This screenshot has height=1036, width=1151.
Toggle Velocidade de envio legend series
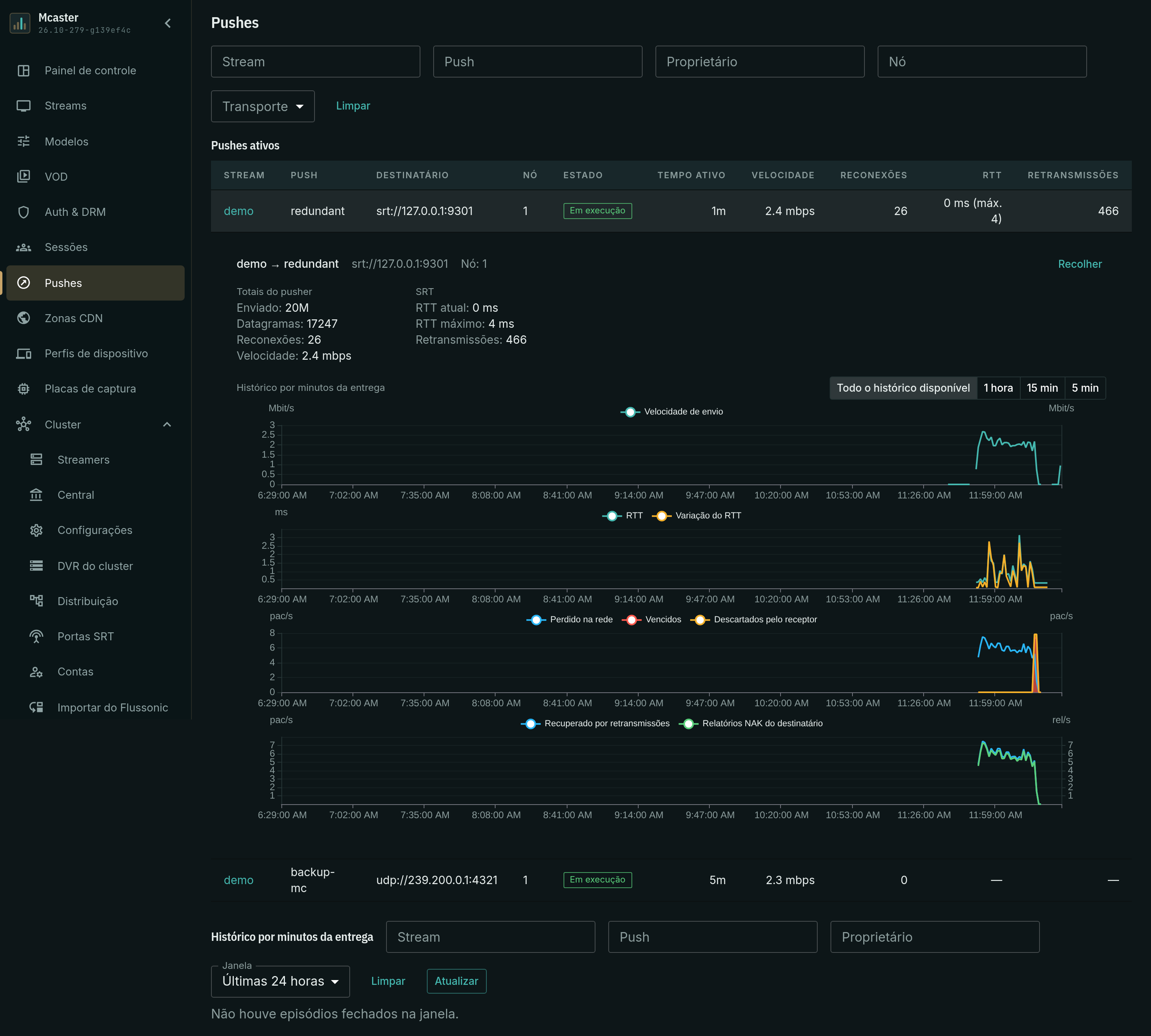(672, 412)
